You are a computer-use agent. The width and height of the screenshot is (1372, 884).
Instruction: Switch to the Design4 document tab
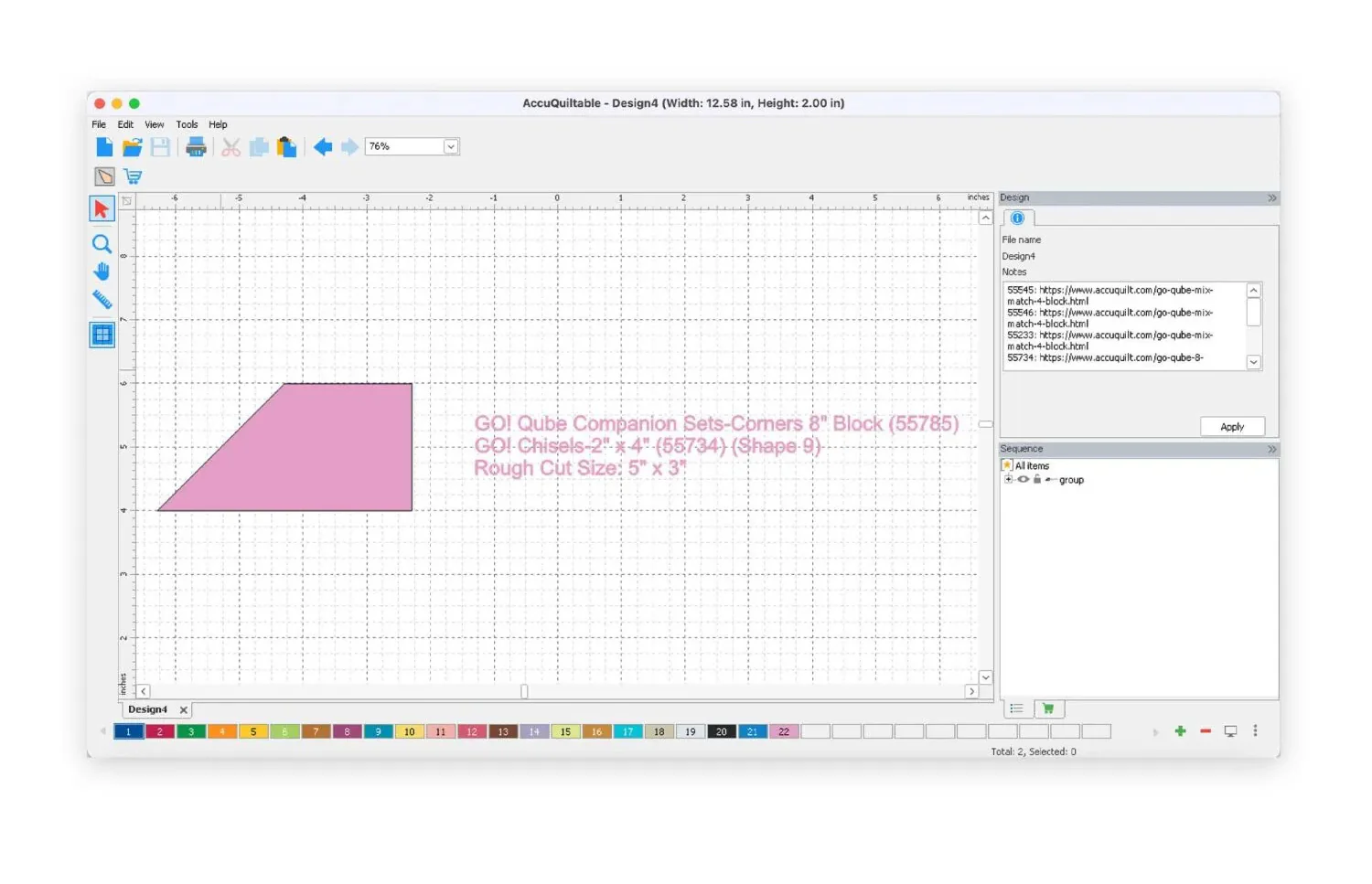pos(147,709)
